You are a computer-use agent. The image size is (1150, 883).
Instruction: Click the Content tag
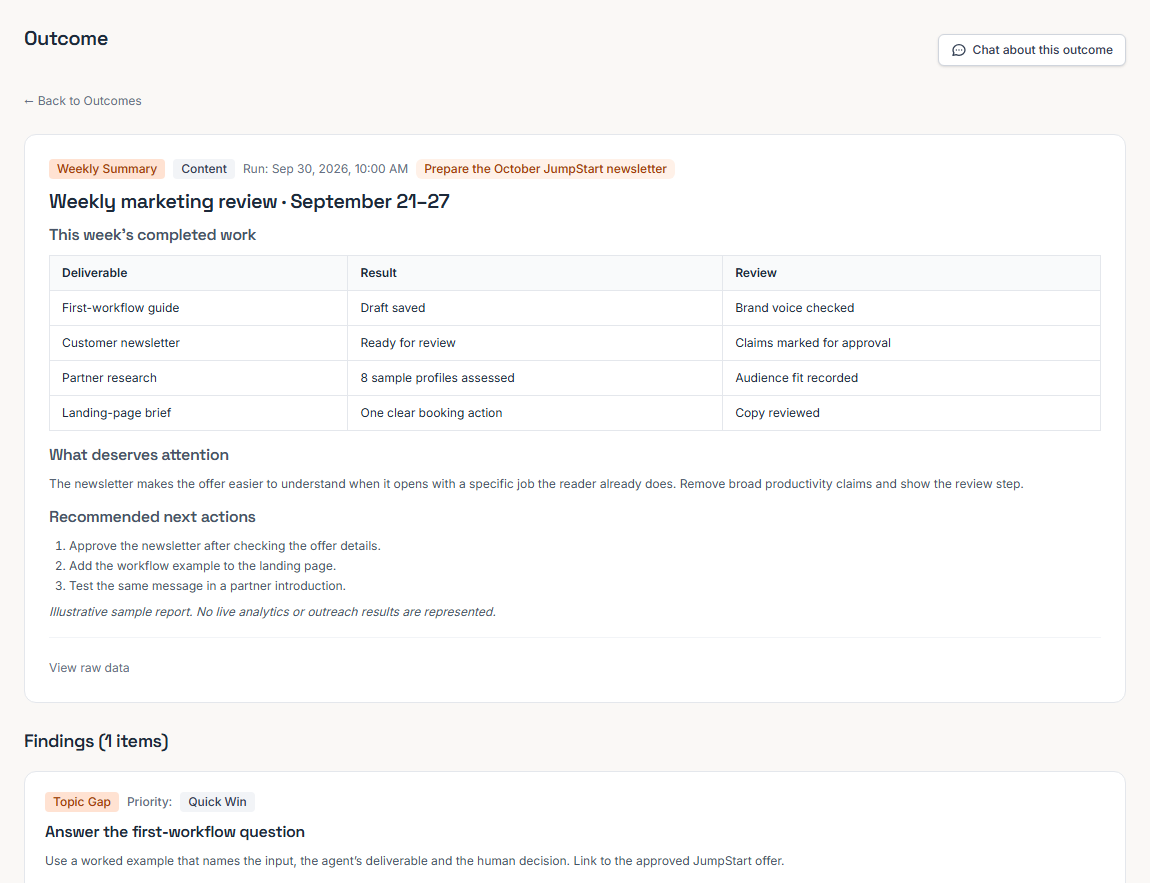pos(204,169)
